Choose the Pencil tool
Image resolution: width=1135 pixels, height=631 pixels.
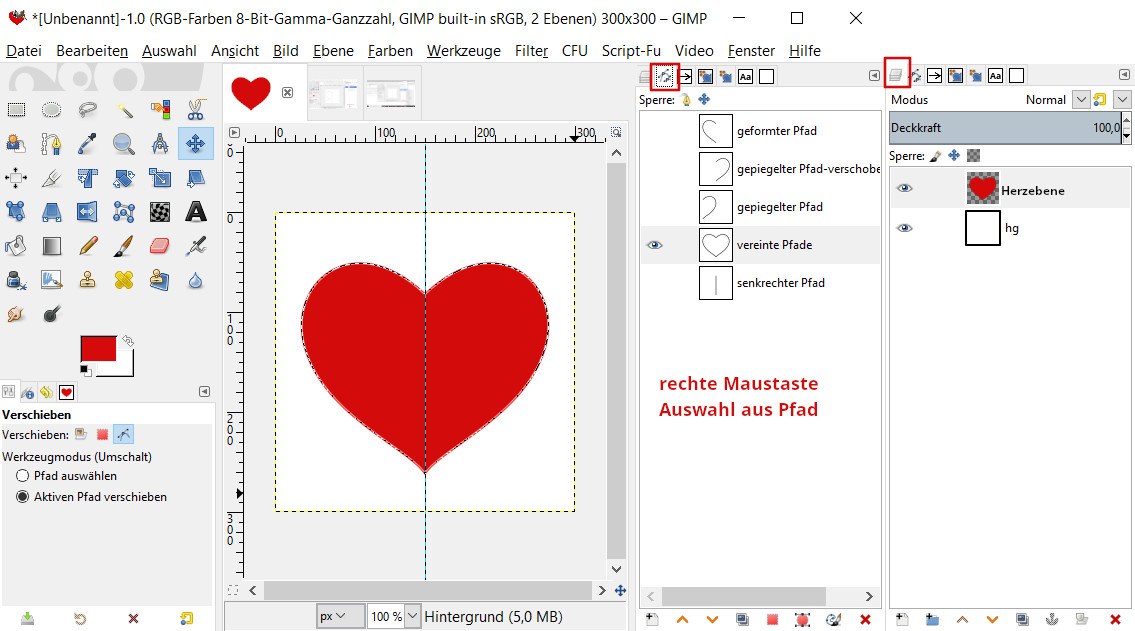coord(88,245)
